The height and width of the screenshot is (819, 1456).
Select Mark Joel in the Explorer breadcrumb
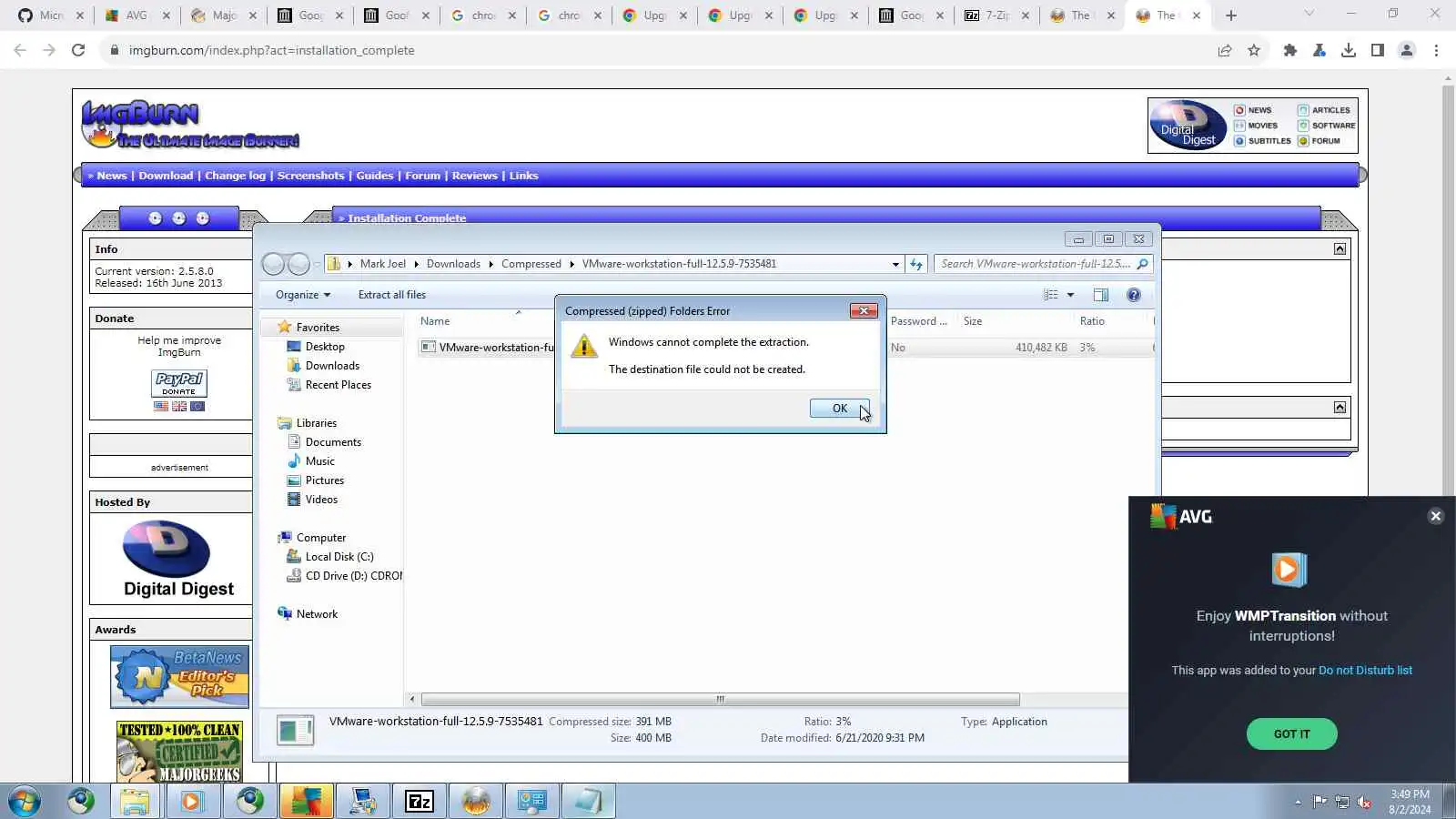coord(383,264)
